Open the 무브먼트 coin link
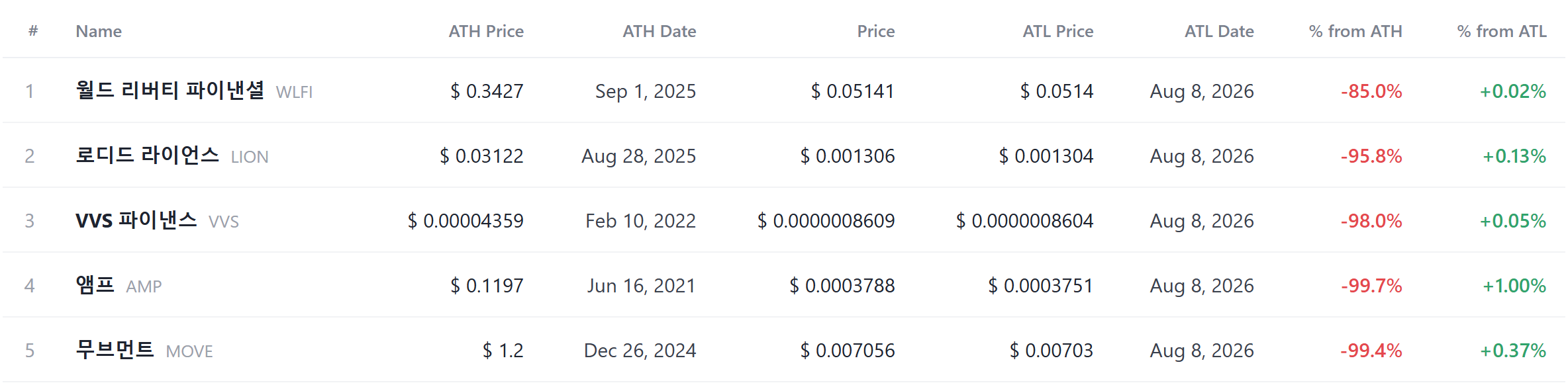1568x385 pixels. (115, 349)
